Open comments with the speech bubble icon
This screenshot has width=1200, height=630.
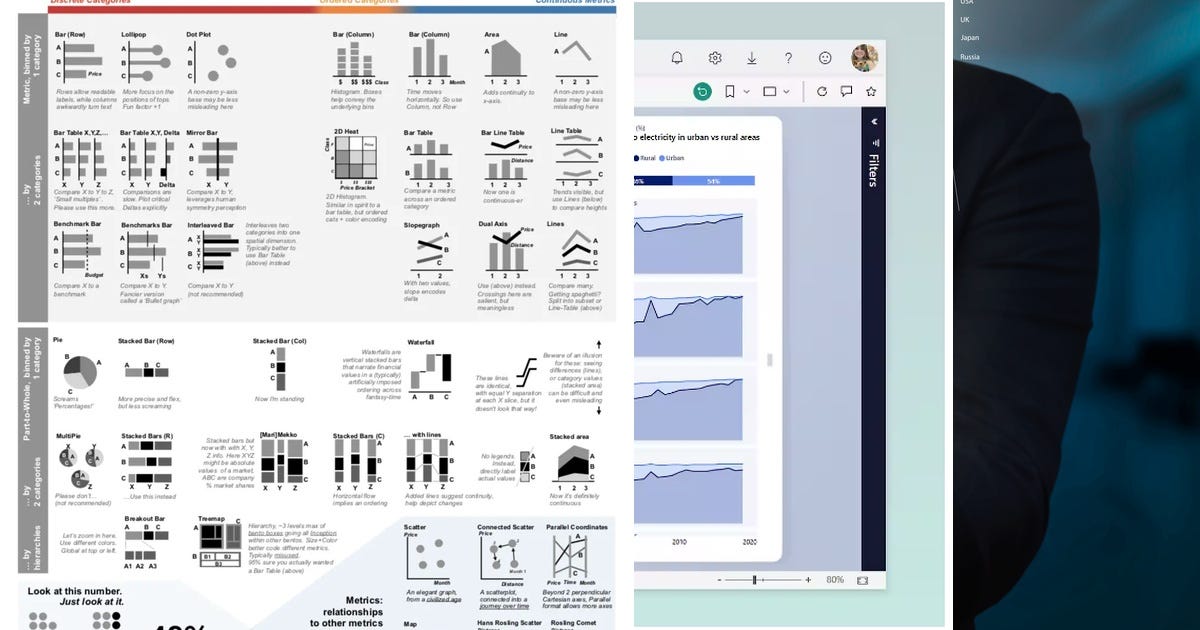tap(846, 91)
